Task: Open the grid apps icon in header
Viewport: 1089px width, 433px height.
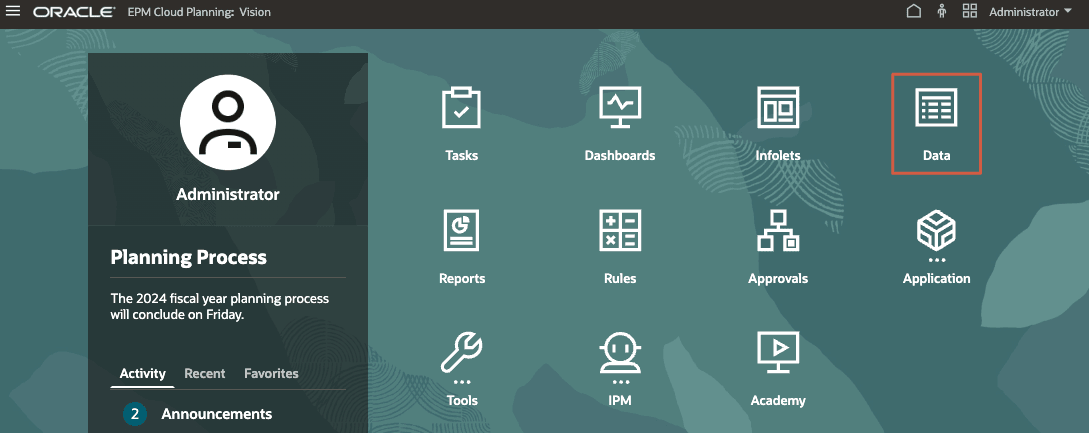Action: click(x=970, y=11)
